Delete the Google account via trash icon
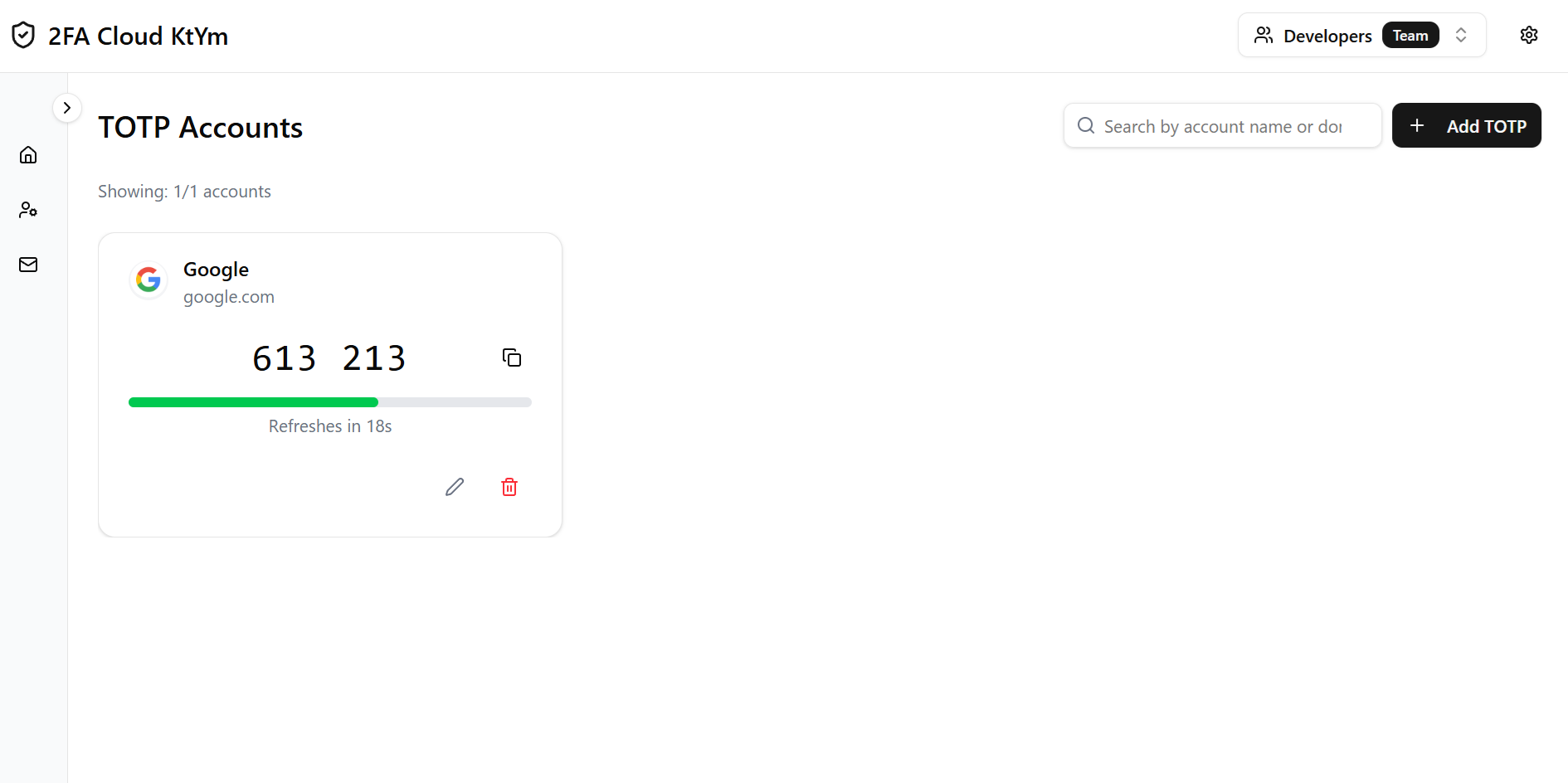The height and width of the screenshot is (783, 1568). (509, 487)
